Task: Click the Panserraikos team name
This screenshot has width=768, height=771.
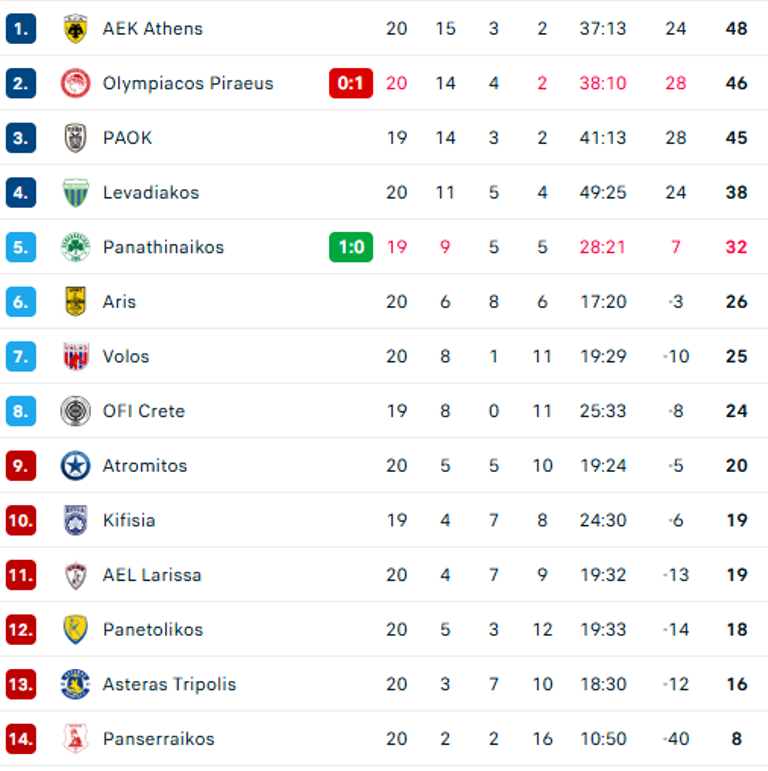Action: pyautogui.click(x=158, y=739)
